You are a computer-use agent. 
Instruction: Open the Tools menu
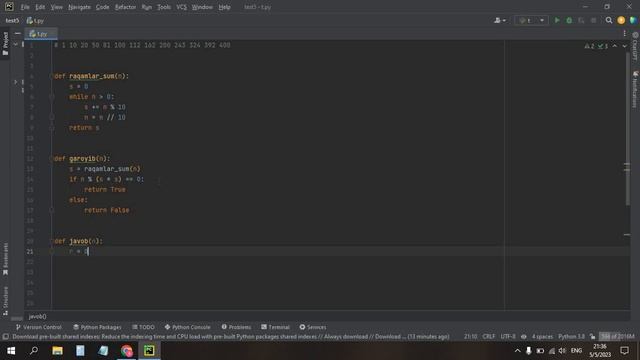pos(164,7)
